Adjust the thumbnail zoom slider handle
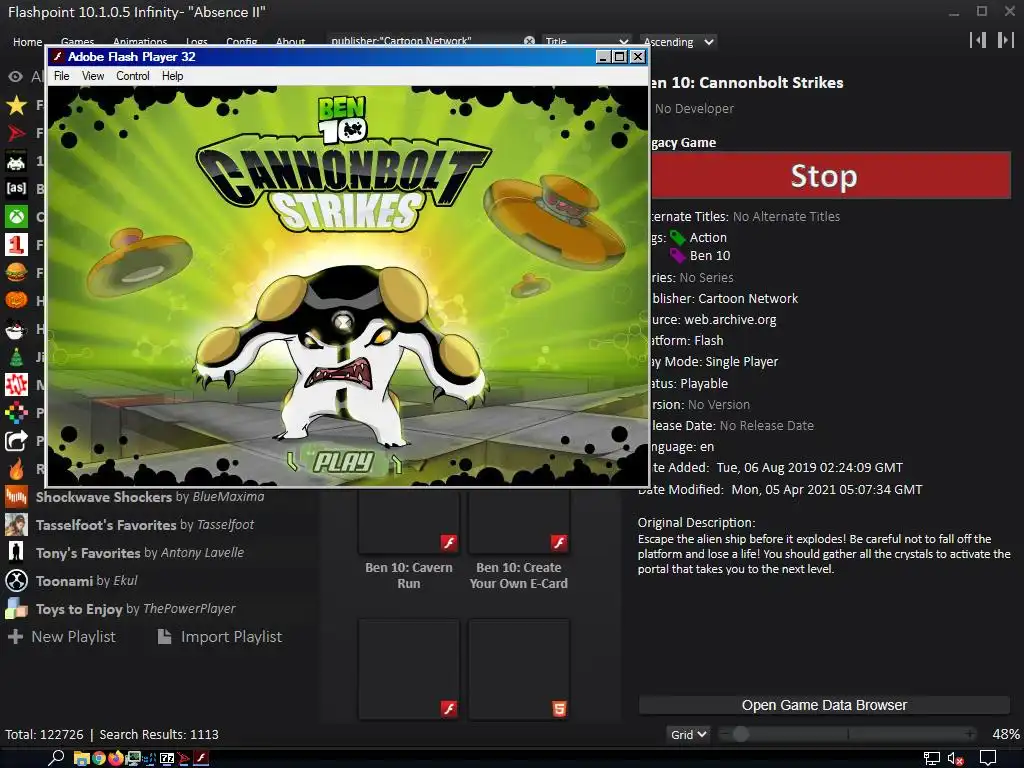The image size is (1024, 768). pyautogui.click(x=740, y=734)
